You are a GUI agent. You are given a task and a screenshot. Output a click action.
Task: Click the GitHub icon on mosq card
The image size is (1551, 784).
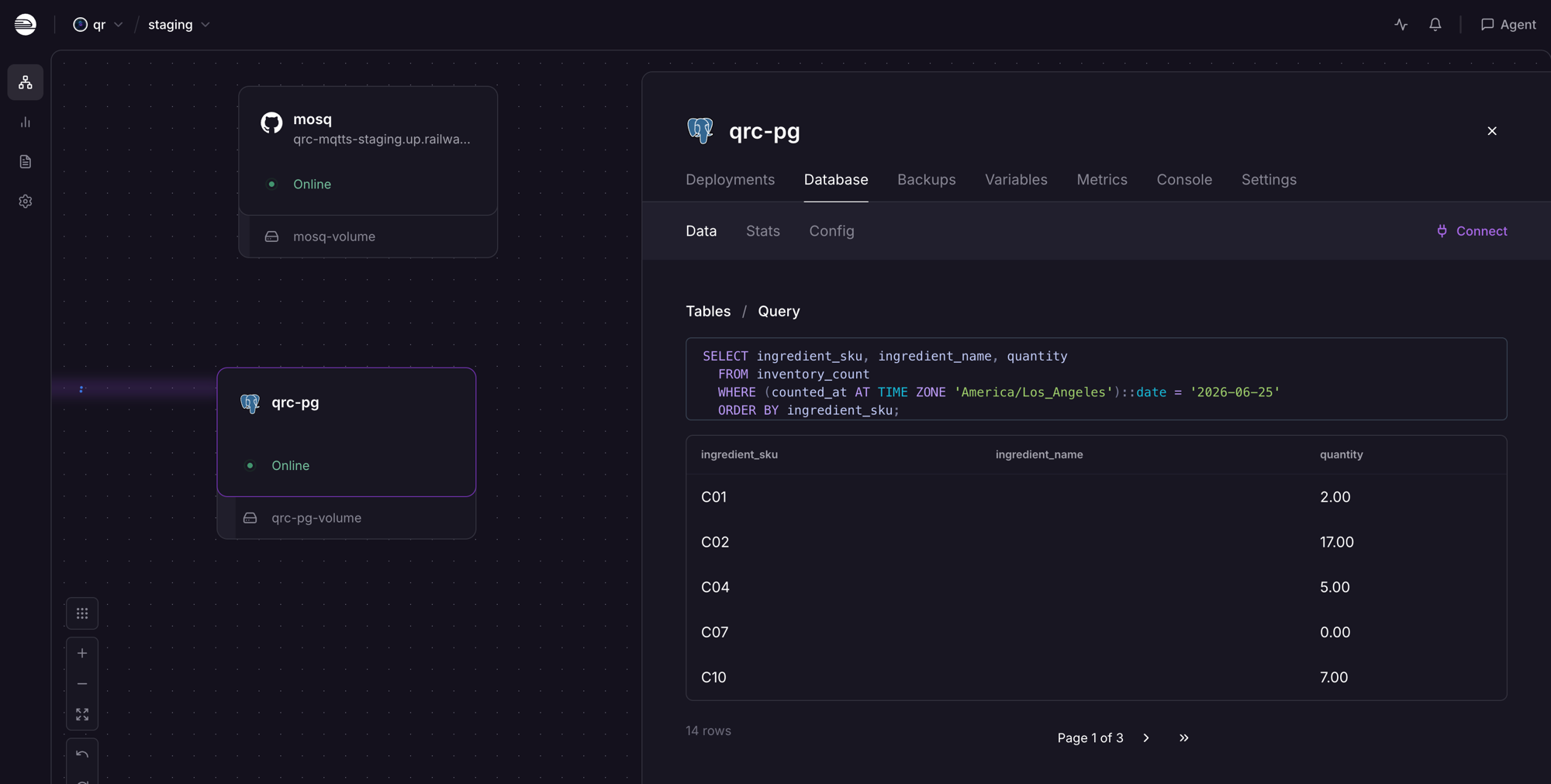pyautogui.click(x=271, y=123)
